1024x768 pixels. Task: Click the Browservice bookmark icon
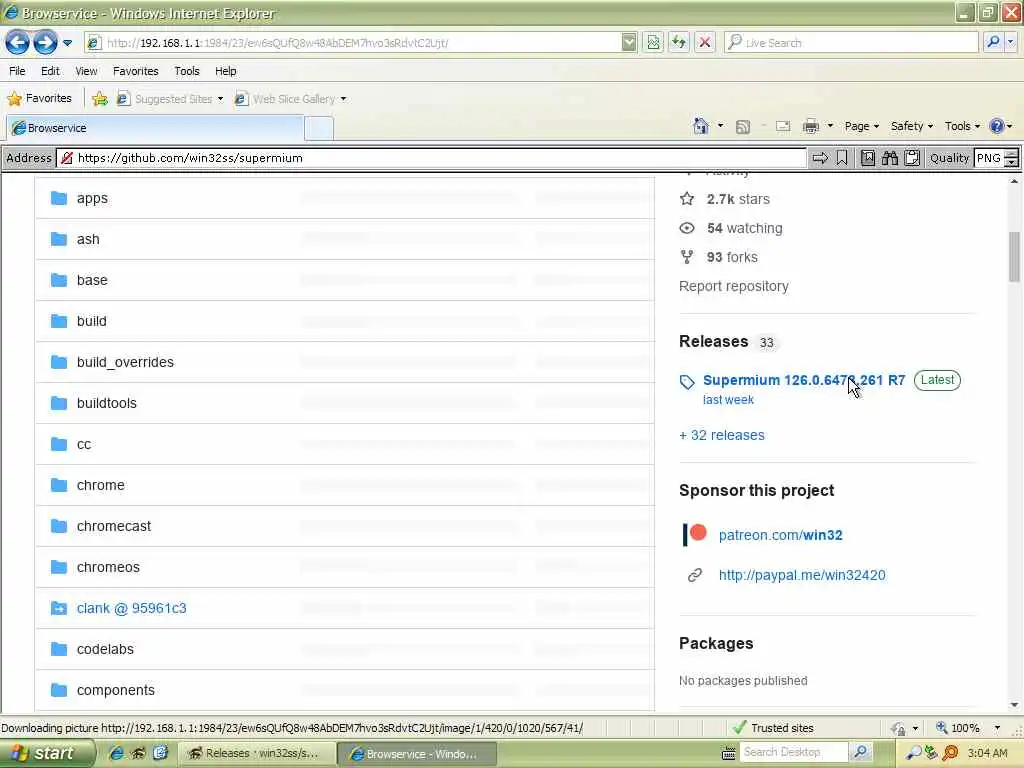842,158
